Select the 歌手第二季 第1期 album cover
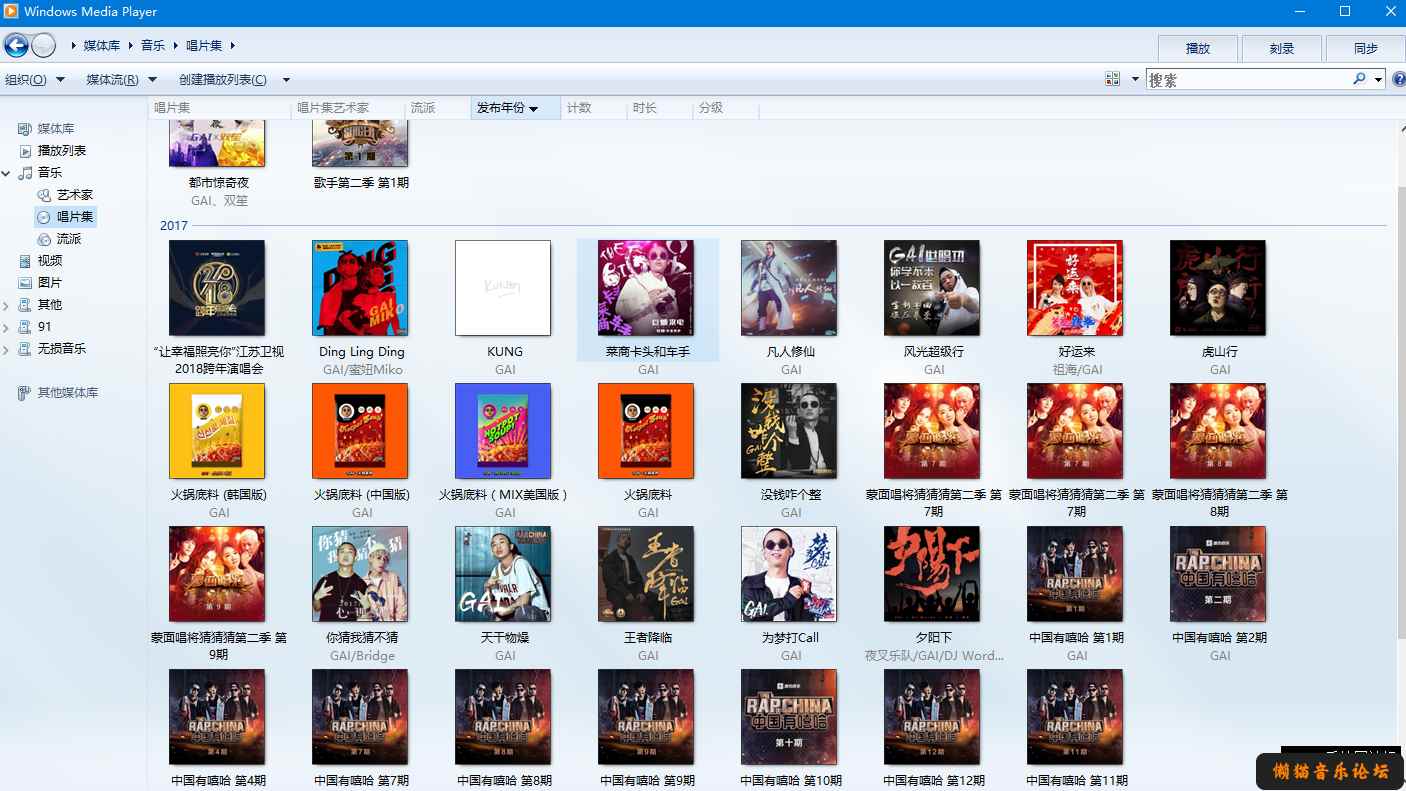The width and height of the screenshot is (1406, 791). (x=360, y=142)
